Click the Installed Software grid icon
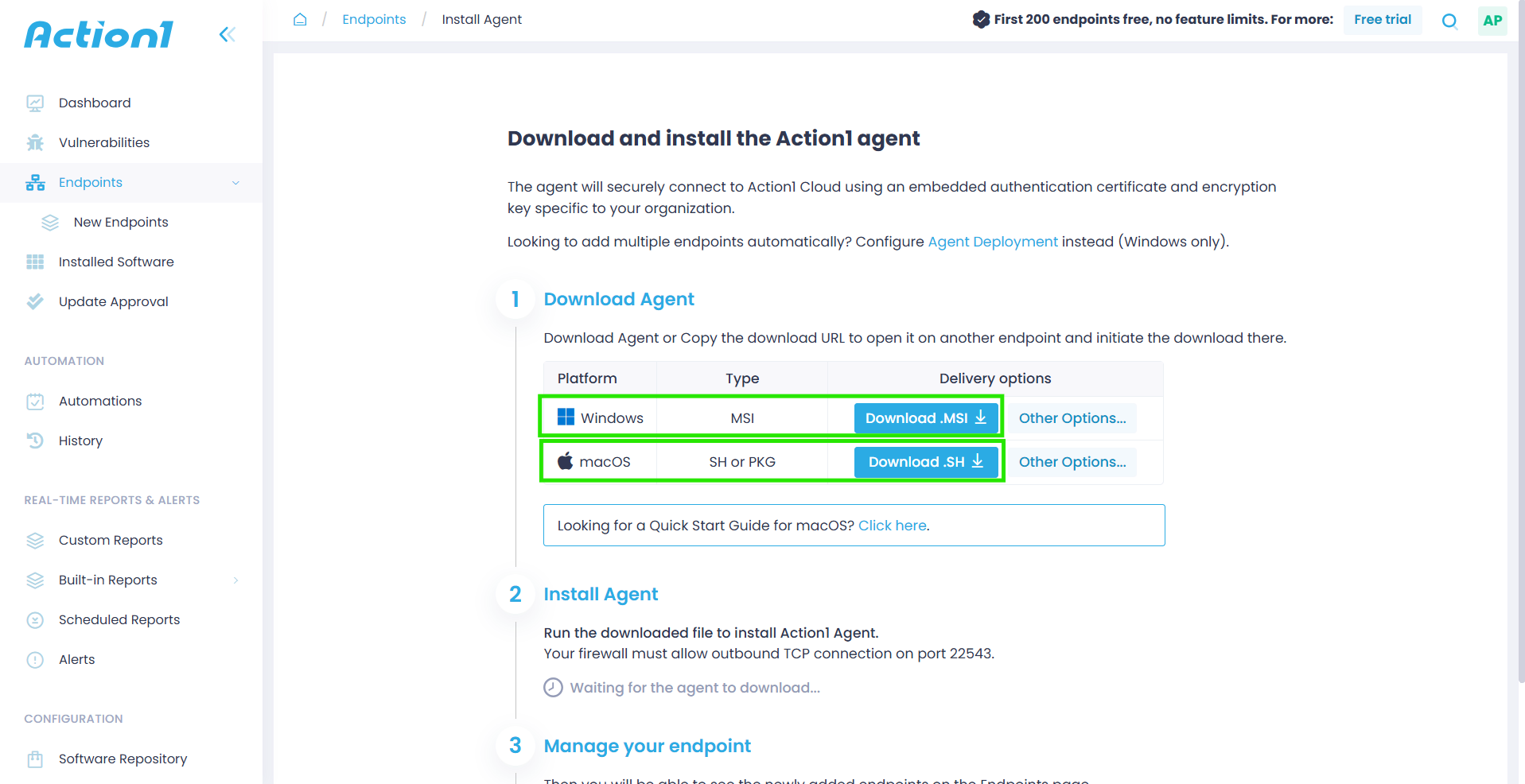1525x784 pixels. tap(35, 262)
